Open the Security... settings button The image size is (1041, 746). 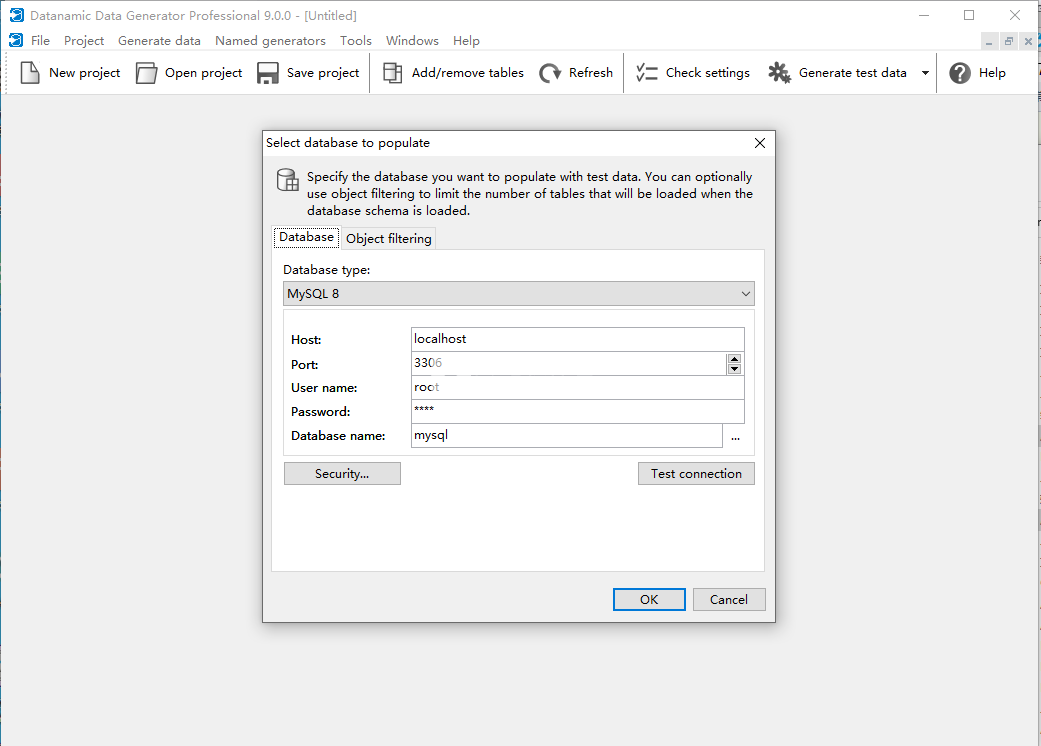pyautogui.click(x=342, y=473)
